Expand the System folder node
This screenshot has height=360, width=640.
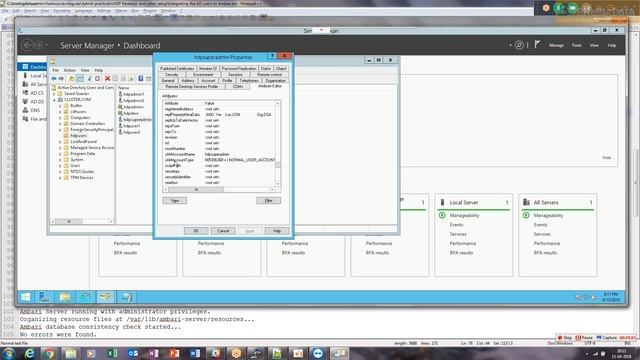(60, 160)
